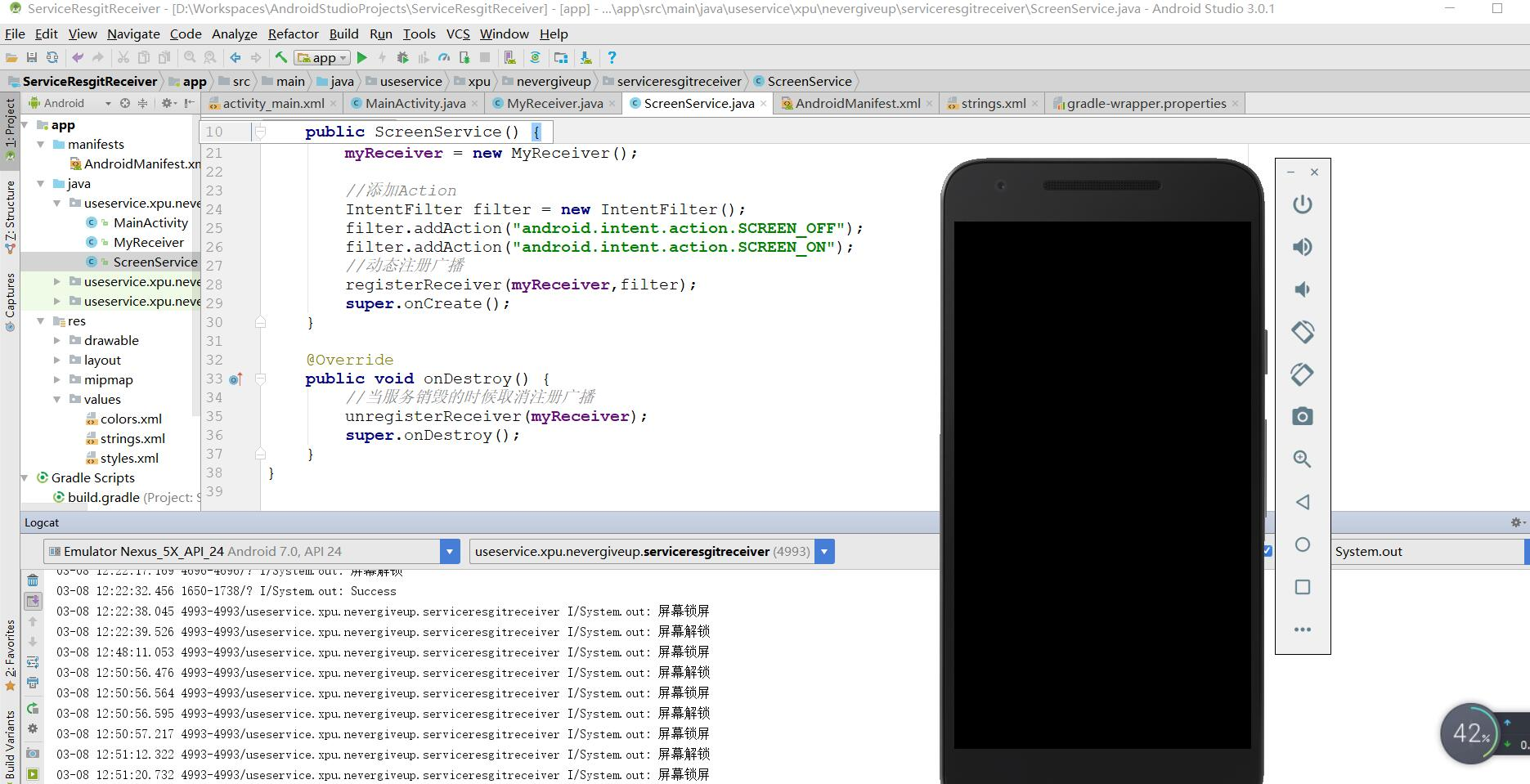Take an emulator screenshot with the camera icon
Screen dimensions: 1530x784
1302,417
